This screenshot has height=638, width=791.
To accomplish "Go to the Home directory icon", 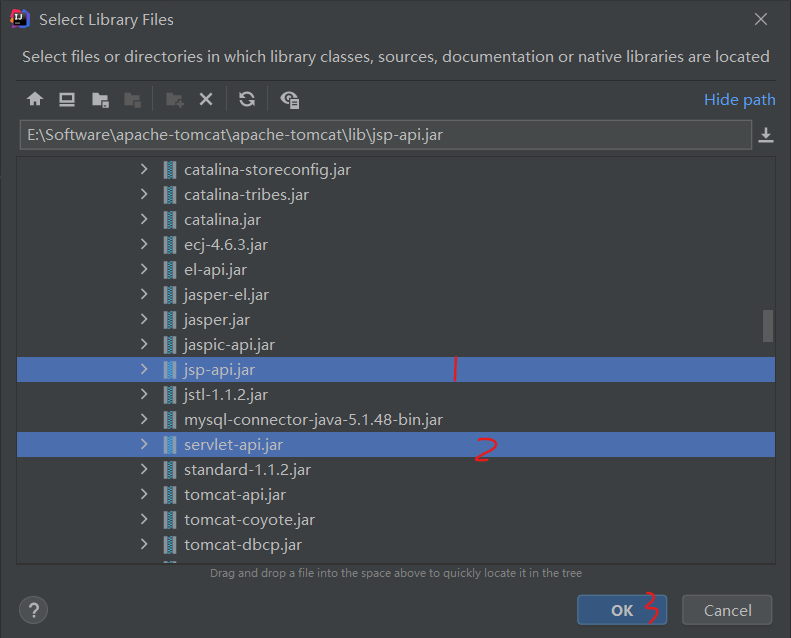I will pos(35,99).
